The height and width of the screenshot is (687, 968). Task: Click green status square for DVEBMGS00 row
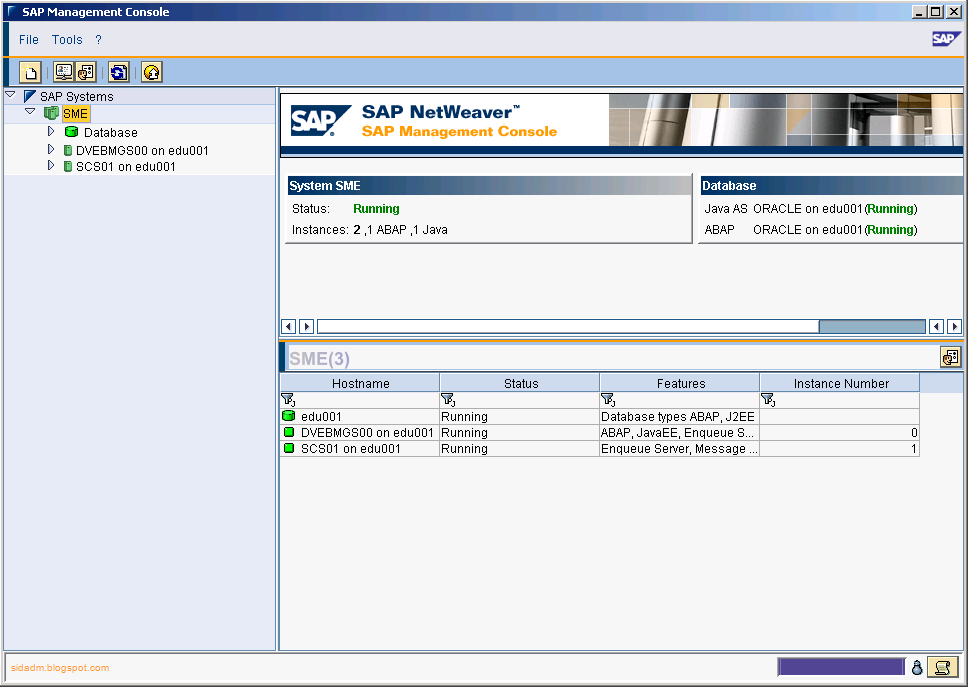289,432
